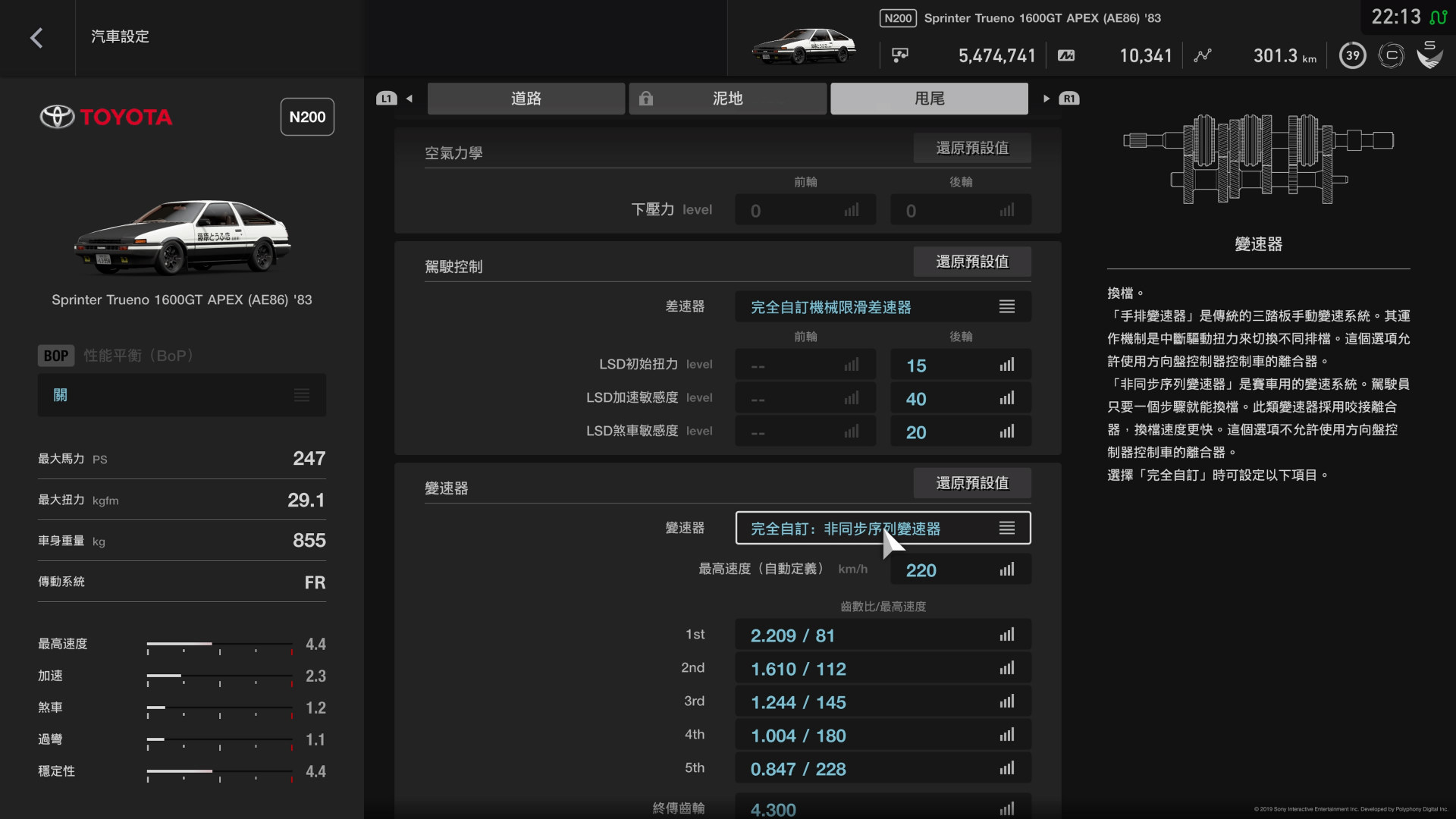
Task: Click the transmission gearbox diagram
Action: point(1258,159)
